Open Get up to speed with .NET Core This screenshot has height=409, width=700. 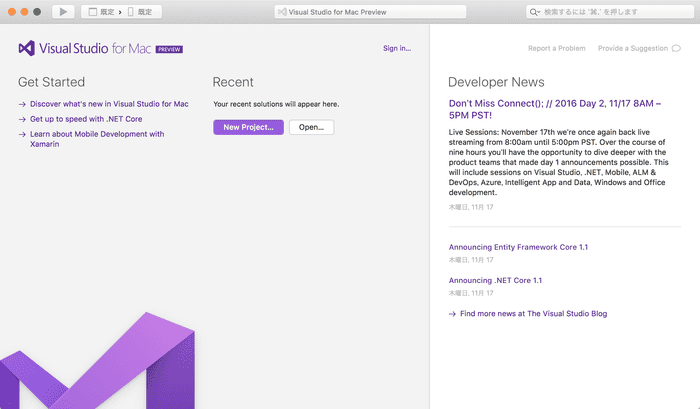coord(85,119)
